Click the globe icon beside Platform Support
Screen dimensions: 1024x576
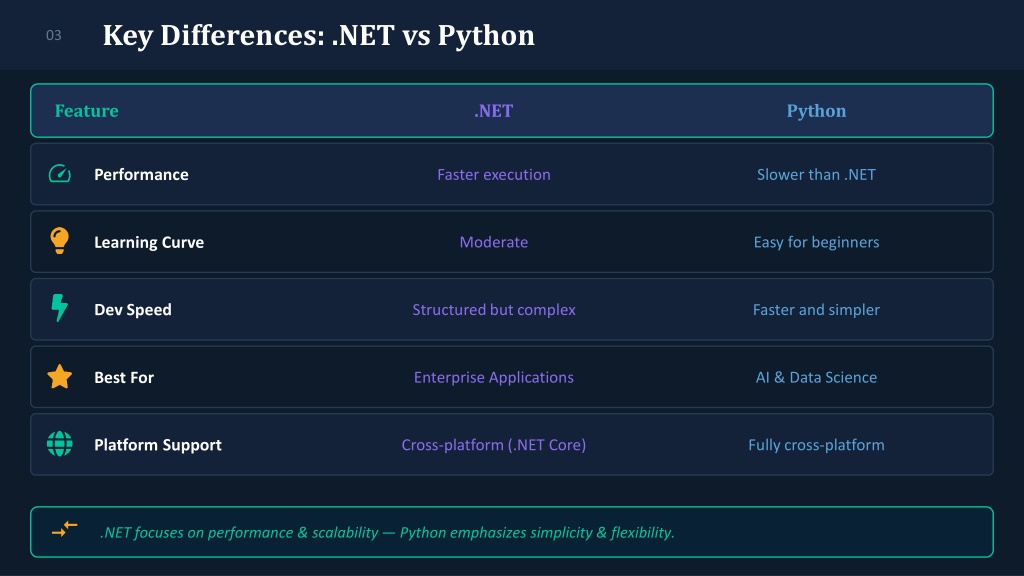coord(59,444)
